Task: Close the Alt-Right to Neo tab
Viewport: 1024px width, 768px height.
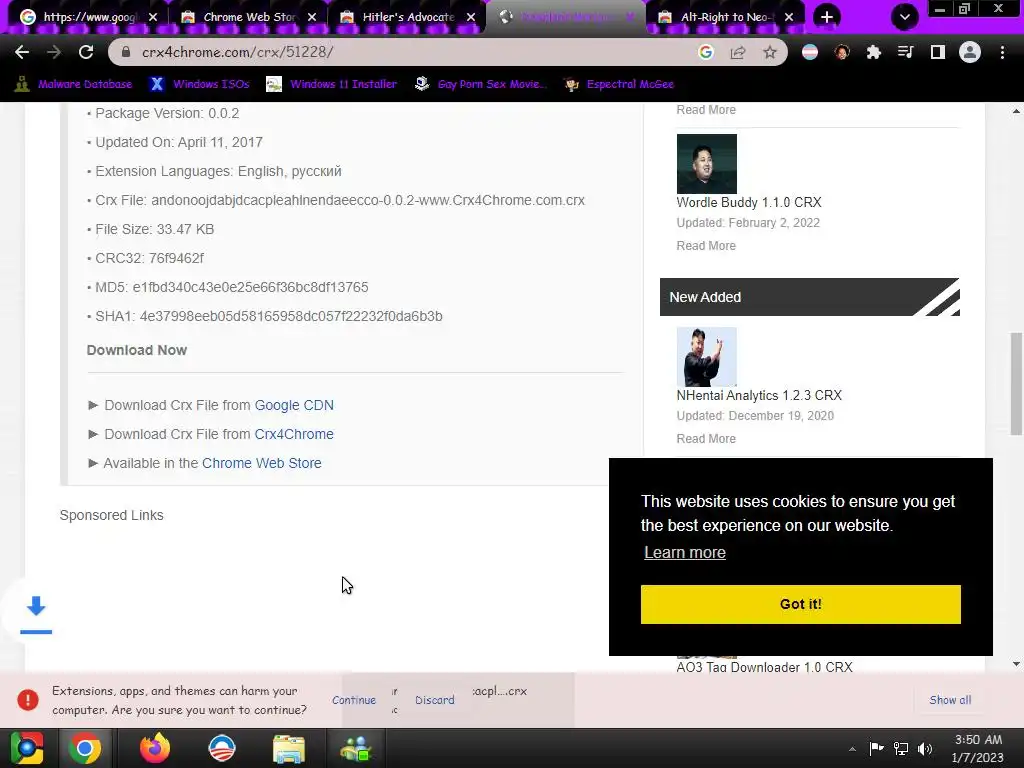Action: click(x=789, y=17)
